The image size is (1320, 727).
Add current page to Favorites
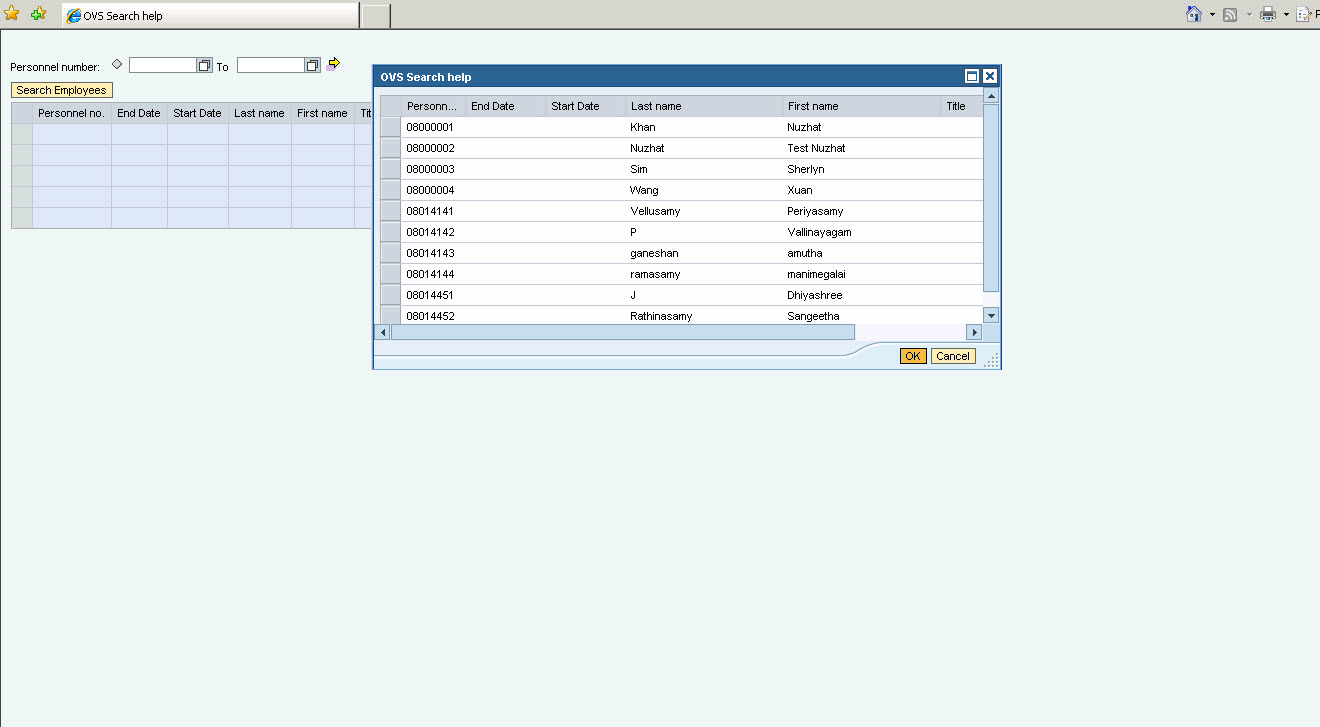tap(37, 14)
